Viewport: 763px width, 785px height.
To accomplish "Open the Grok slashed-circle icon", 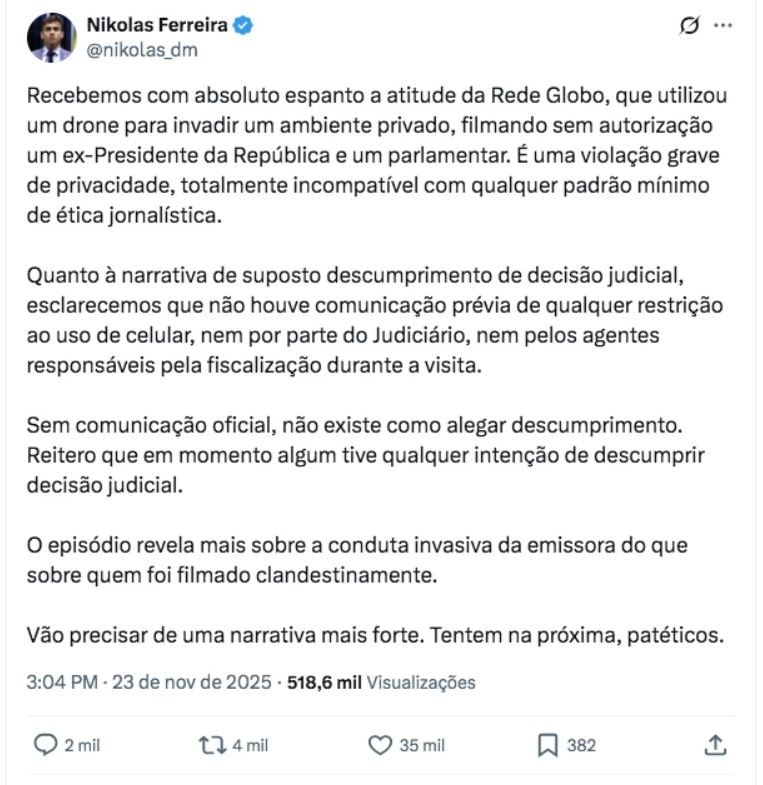I will point(688,26).
